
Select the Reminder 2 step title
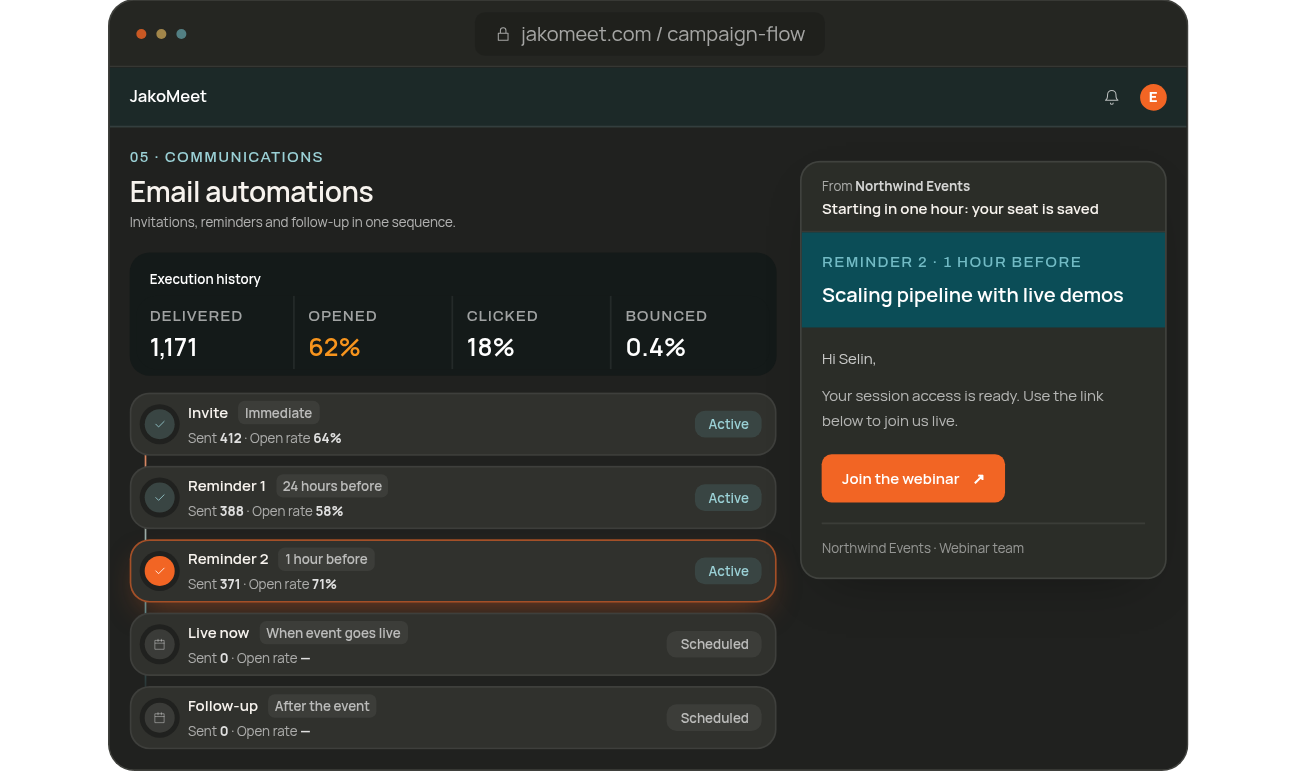[228, 559]
